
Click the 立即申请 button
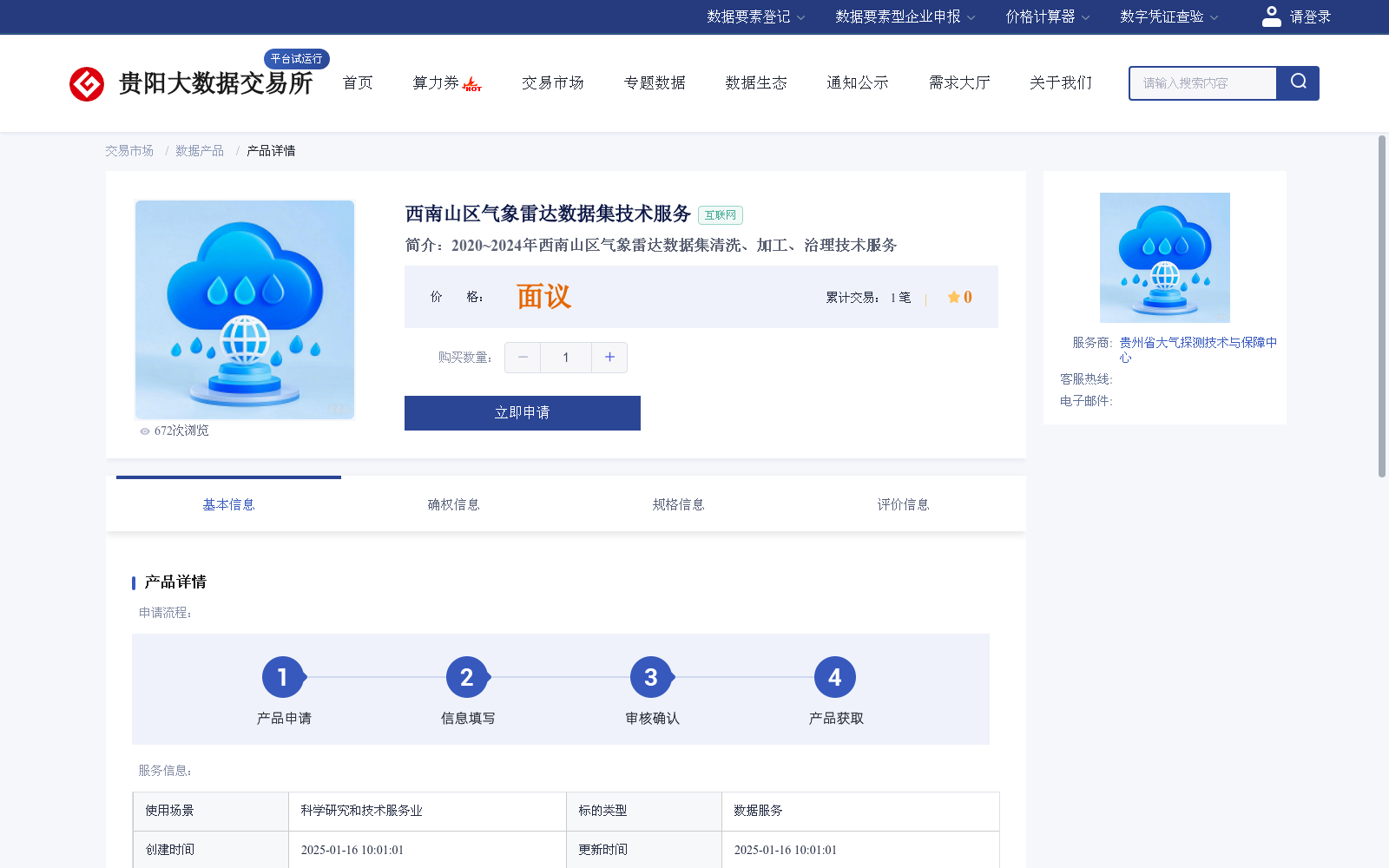(523, 413)
